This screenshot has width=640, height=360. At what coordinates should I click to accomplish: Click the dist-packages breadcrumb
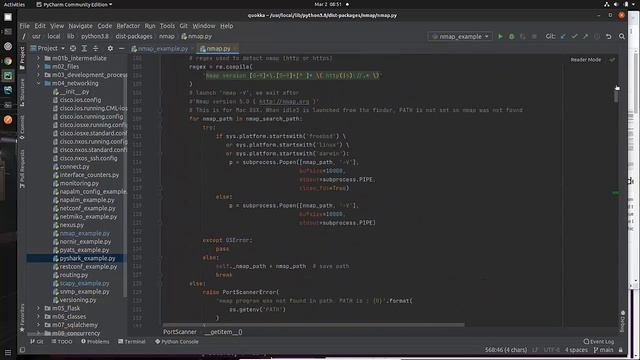134,36
